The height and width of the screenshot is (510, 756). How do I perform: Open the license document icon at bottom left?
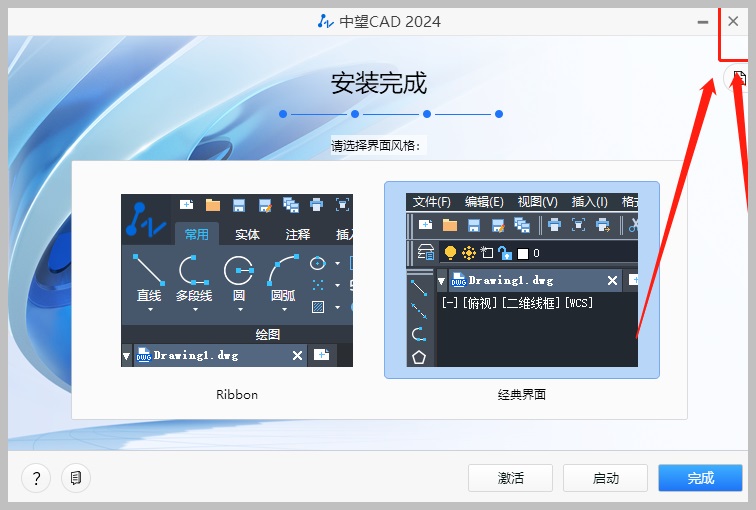(x=76, y=478)
